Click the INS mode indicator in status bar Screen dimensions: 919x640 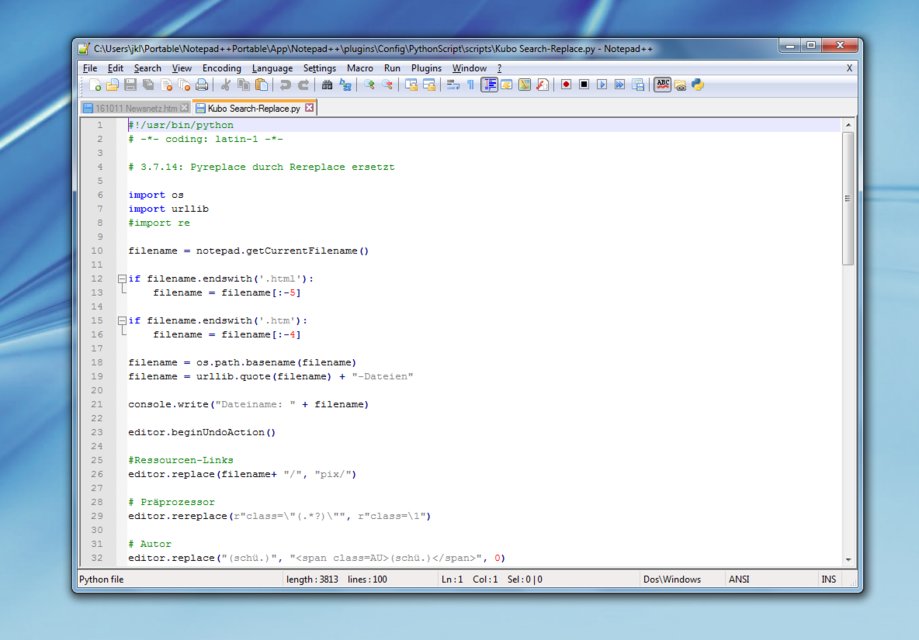click(828, 579)
